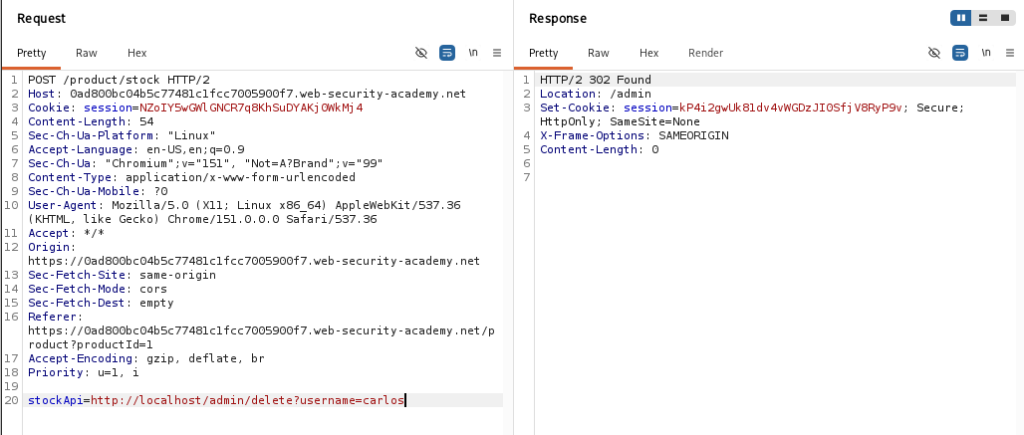The image size is (1024, 435).
Task: Click the Sec-Ch-Ua-Platform "Linux" header
Action: click(121, 136)
